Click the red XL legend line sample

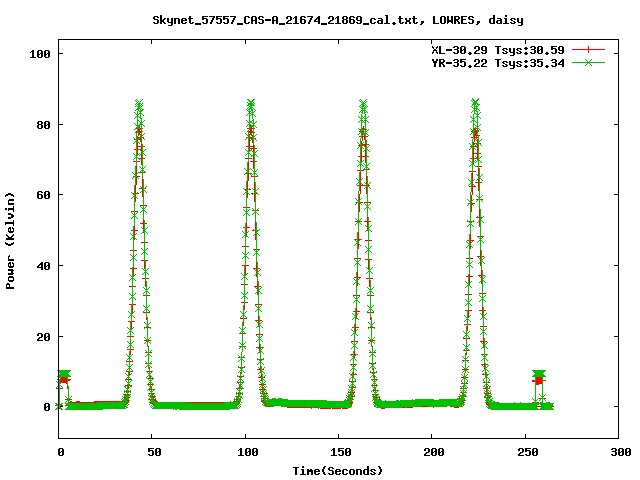(x=590, y=49)
